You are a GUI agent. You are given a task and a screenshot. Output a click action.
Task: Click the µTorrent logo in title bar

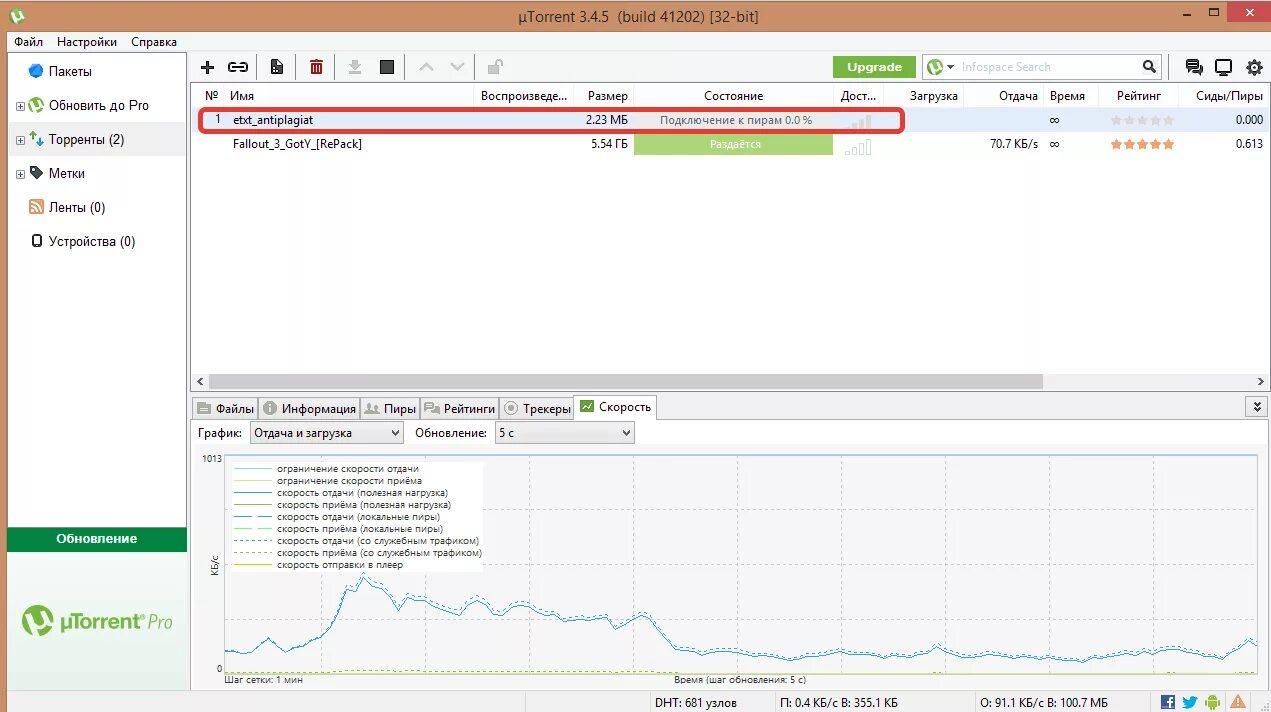click(17, 15)
